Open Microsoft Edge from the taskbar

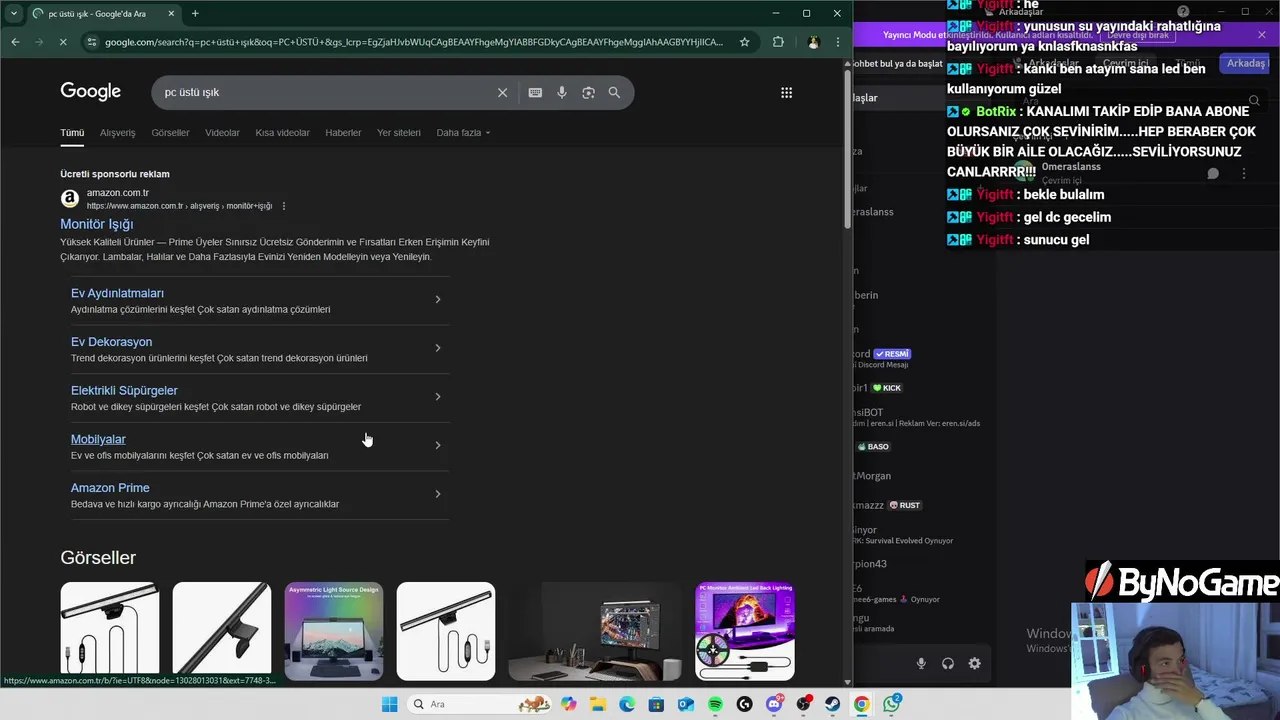point(627,704)
